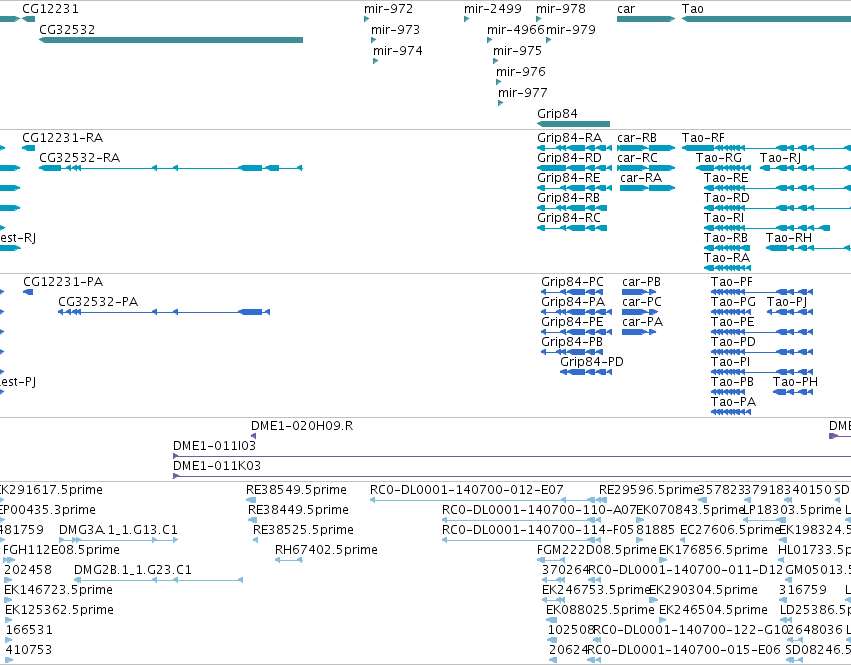Select the mir-2499 arrow marker

tap(466, 19)
